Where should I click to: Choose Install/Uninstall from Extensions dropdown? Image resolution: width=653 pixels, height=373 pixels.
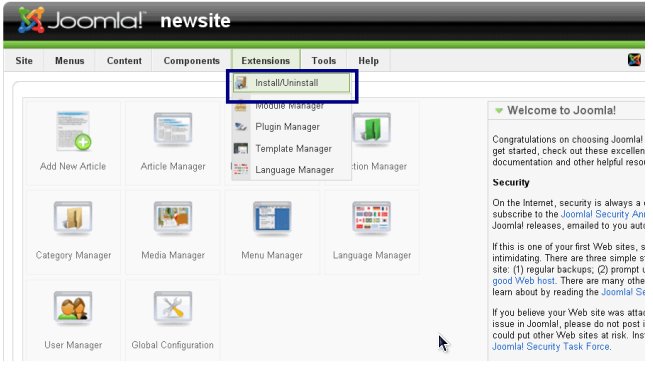coord(292,83)
